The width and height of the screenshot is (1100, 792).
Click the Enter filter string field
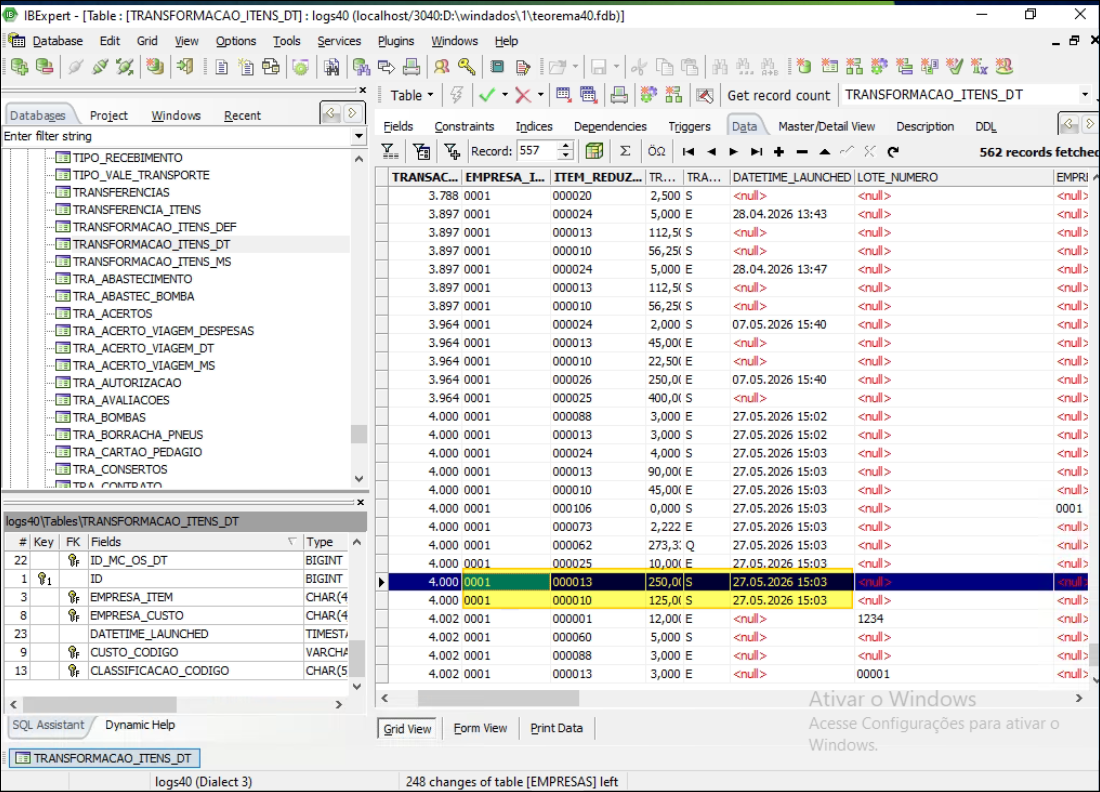(177, 136)
